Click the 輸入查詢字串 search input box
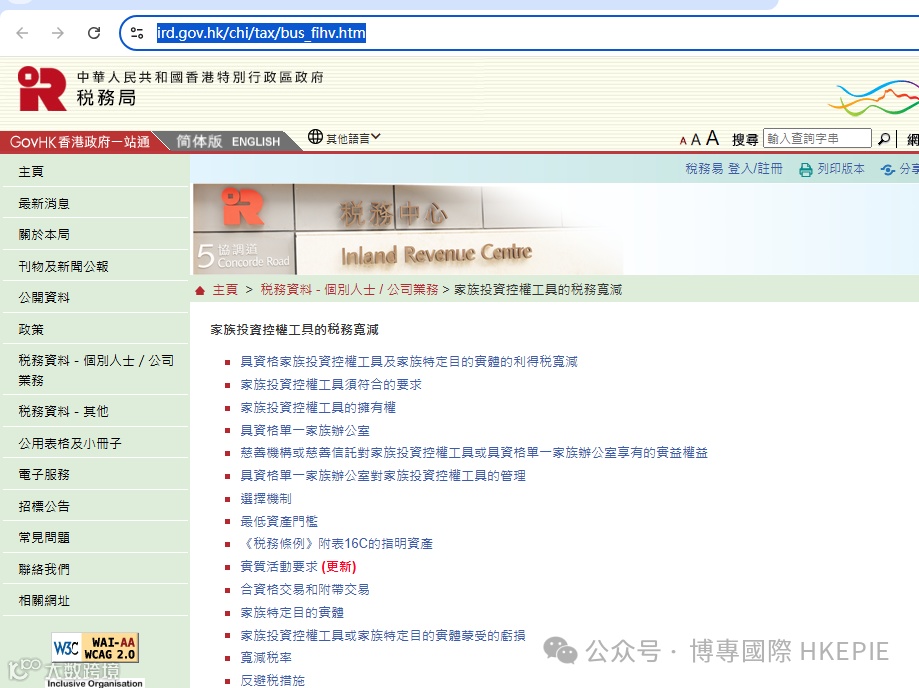 pyautogui.click(x=817, y=138)
